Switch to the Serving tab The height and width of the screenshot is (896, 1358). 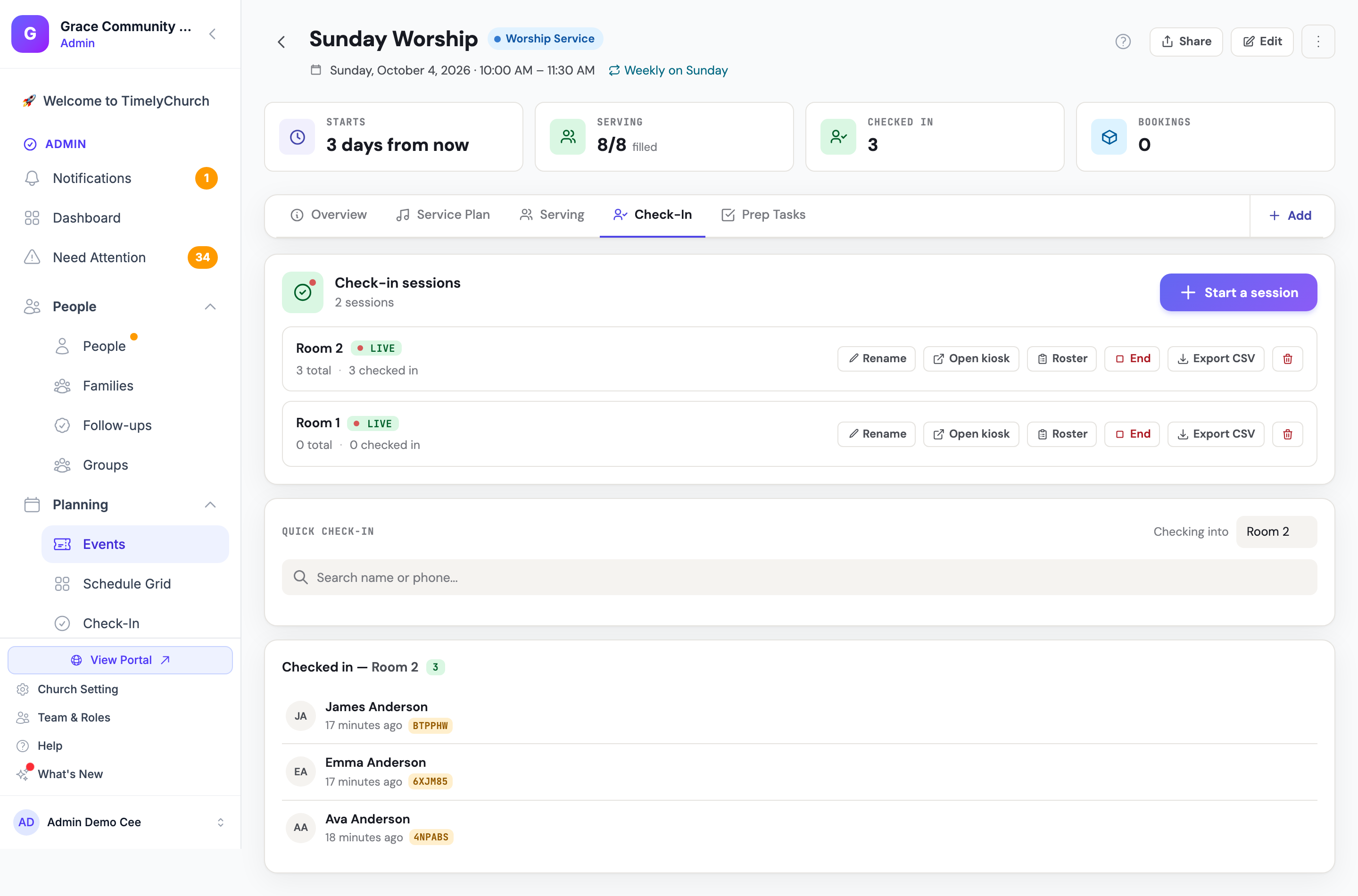[552, 215]
